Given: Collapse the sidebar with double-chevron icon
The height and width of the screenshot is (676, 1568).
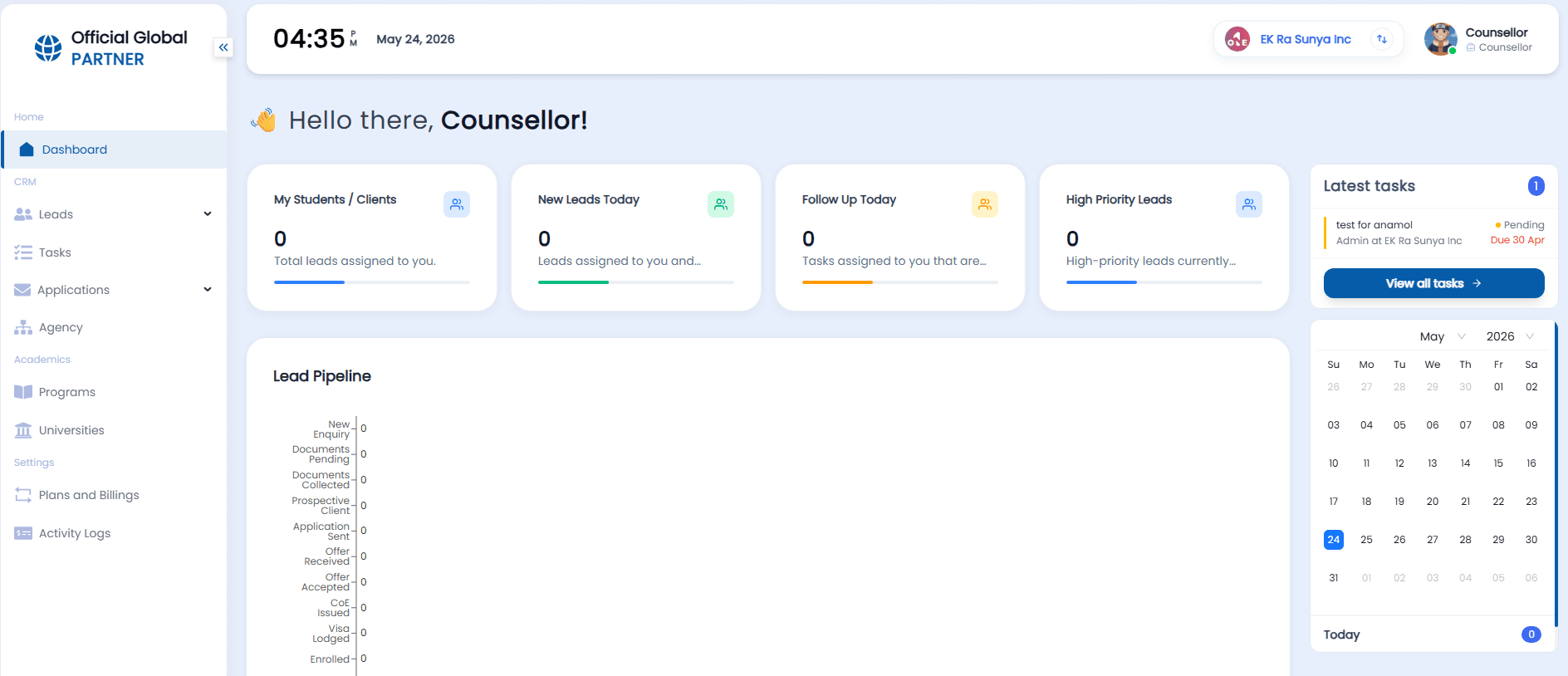Looking at the screenshot, I should click(x=223, y=47).
